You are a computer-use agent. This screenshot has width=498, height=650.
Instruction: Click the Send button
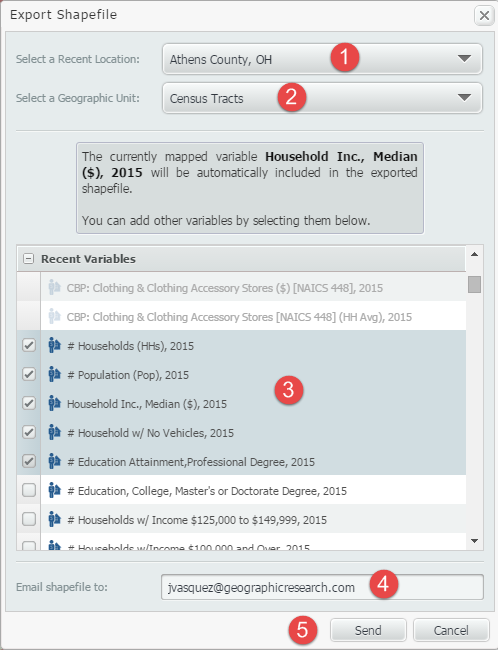pos(368,630)
